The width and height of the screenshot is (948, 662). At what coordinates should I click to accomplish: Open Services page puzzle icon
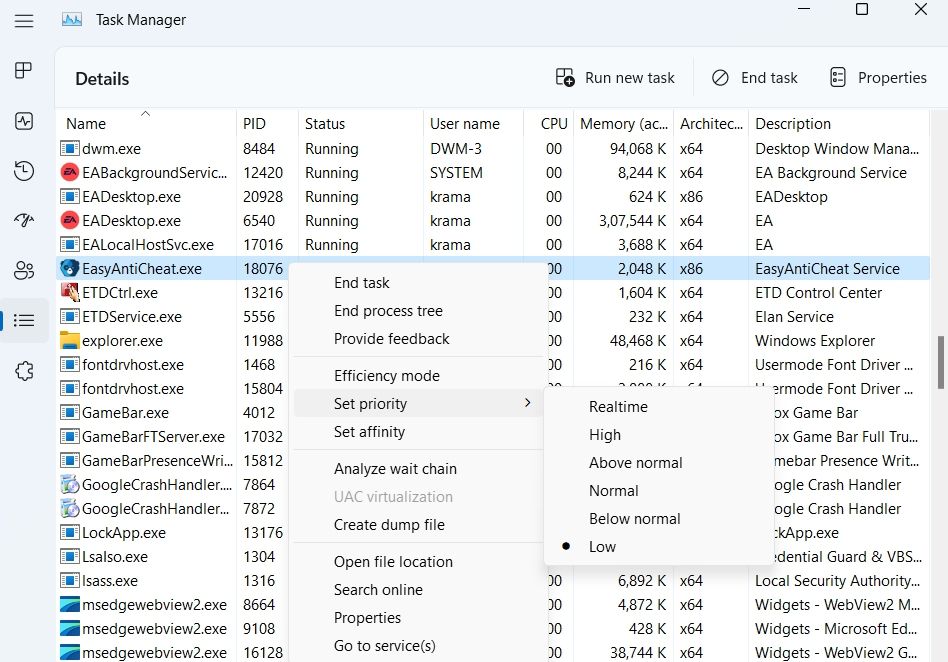(24, 371)
